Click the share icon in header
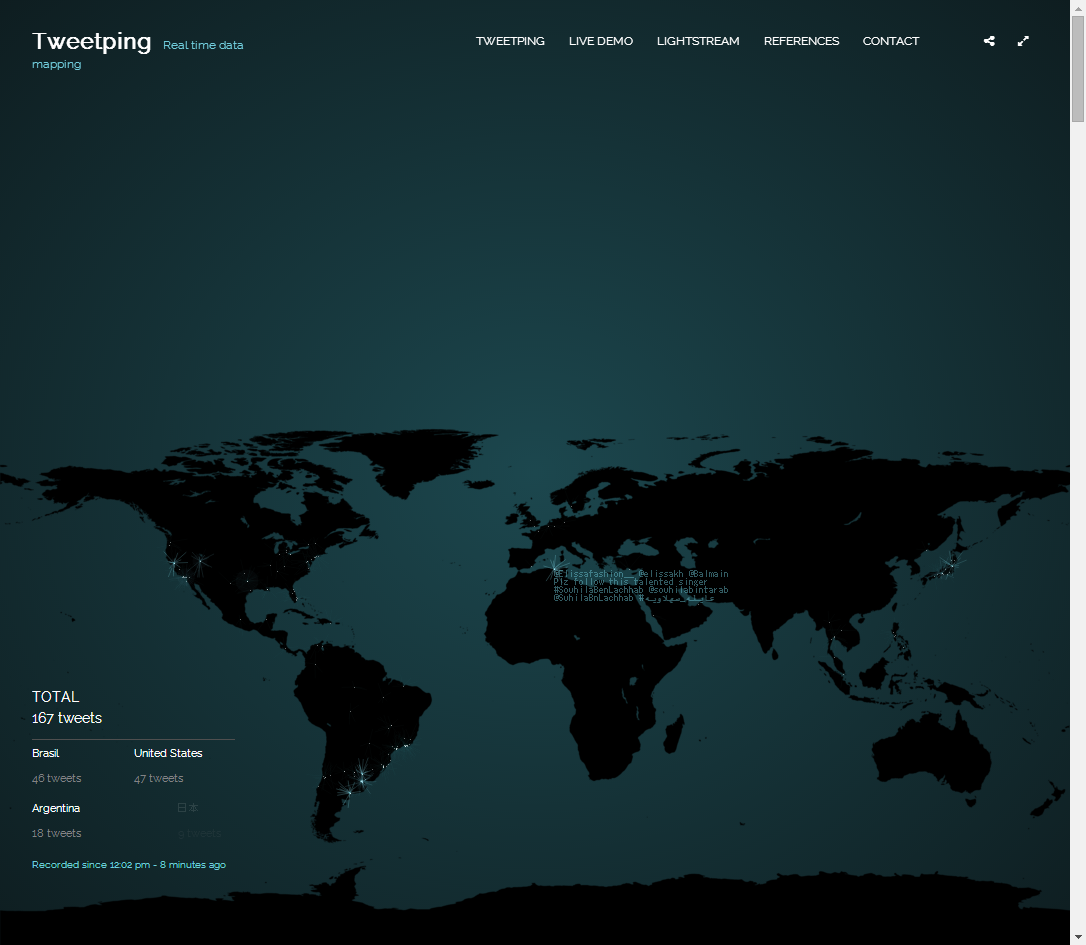 (x=989, y=41)
